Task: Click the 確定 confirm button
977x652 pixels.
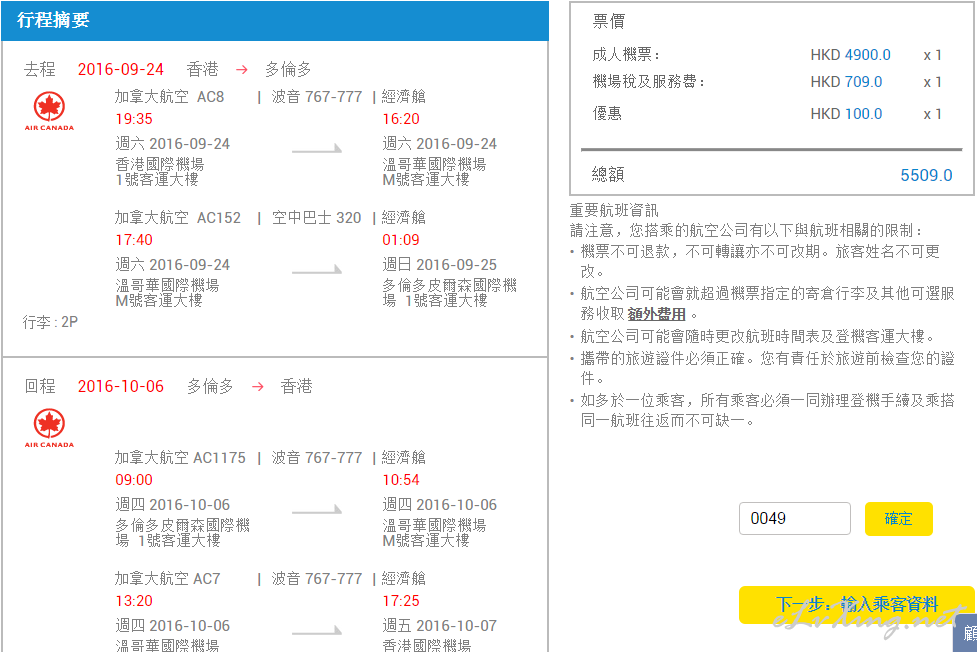Action: [898, 519]
